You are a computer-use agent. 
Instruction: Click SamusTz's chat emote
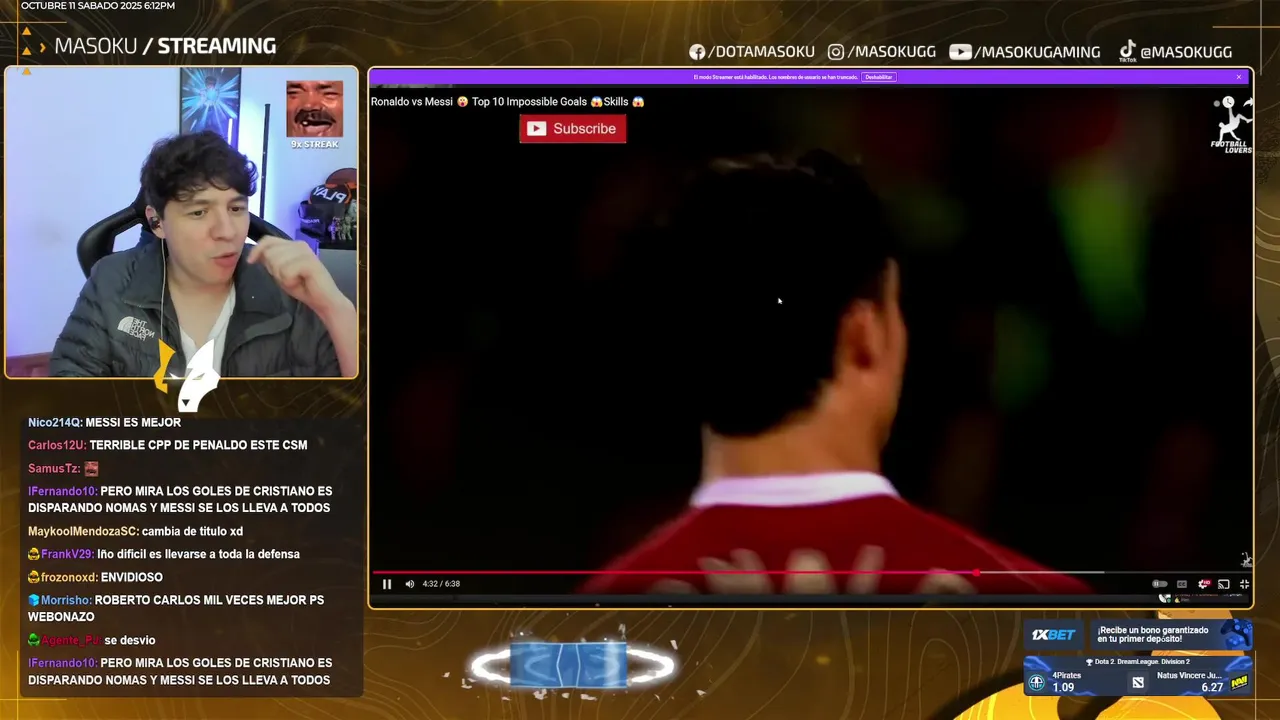[x=92, y=468]
